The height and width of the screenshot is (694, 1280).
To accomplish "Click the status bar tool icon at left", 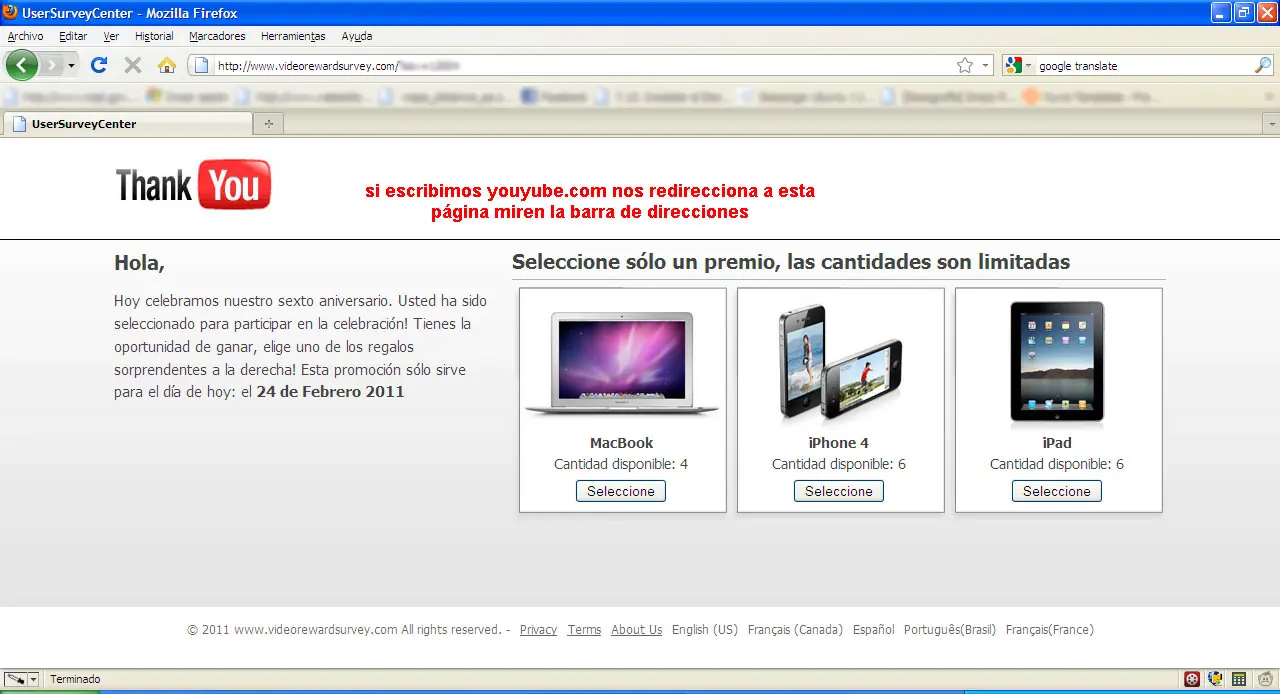I will point(15,679).
